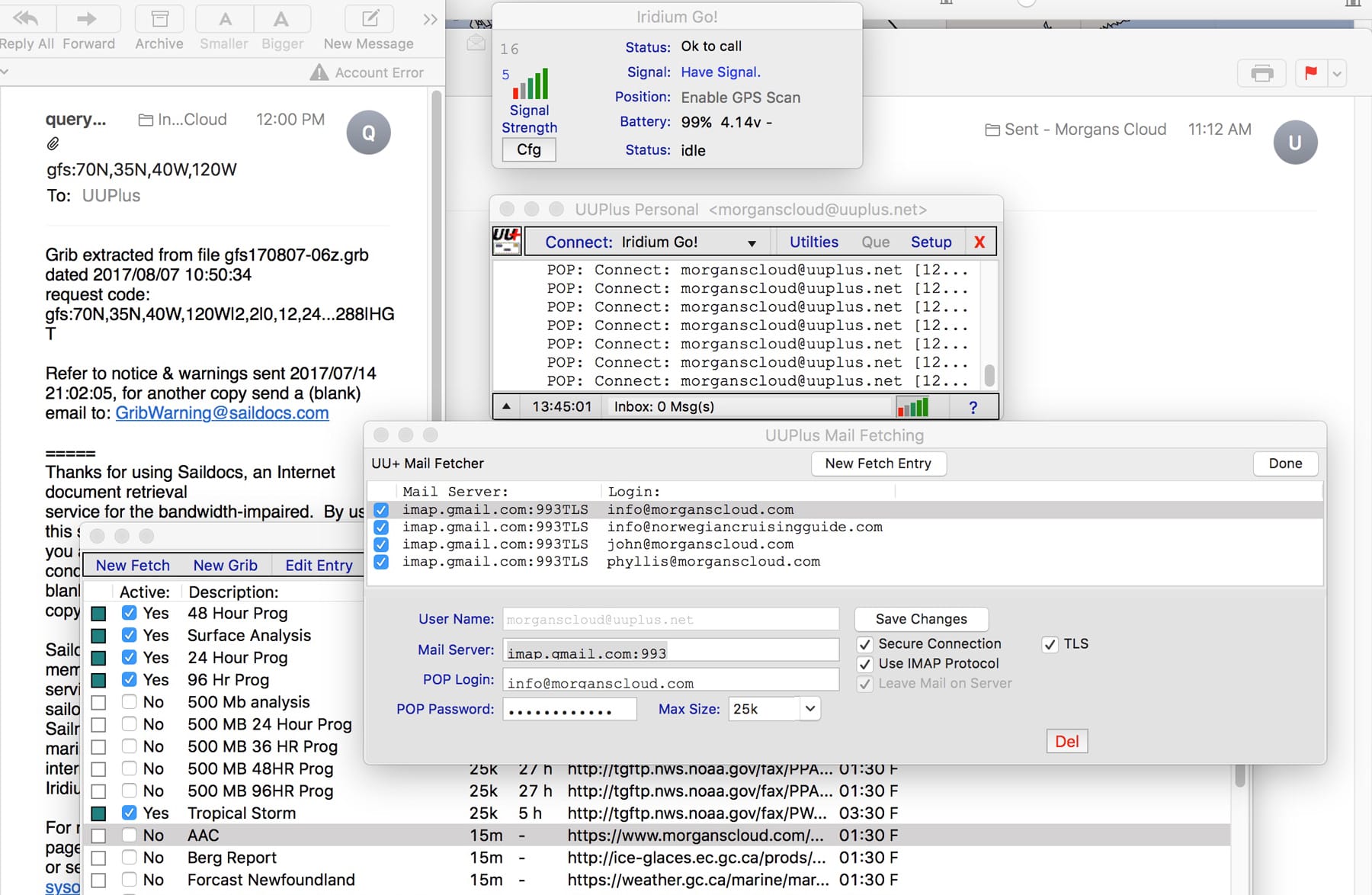1372x895 pixels.
Task: Click the Smaller font icon
Action: [x=223, y=19]
